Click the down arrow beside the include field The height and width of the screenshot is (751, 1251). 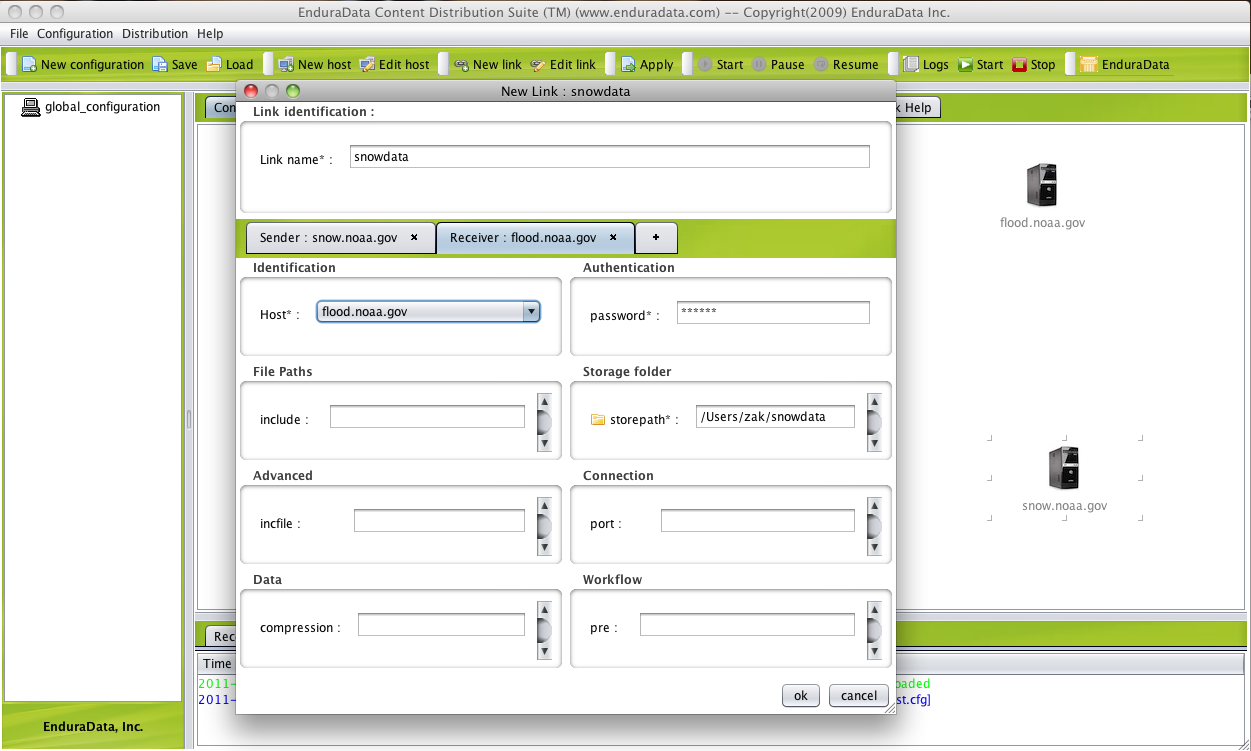[544, 443]
